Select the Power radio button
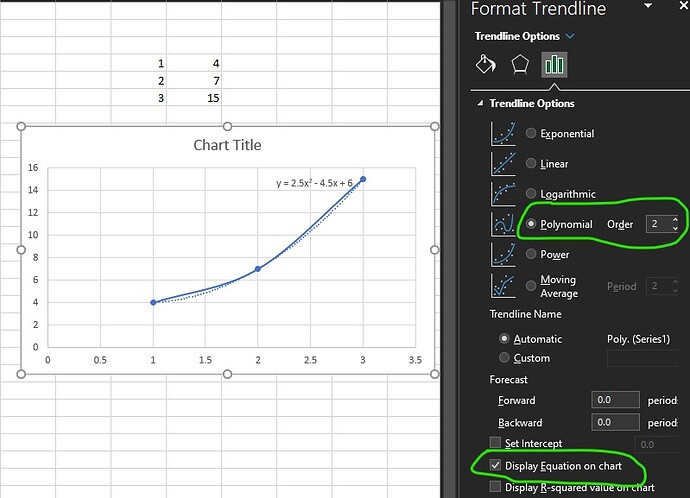The width and height of the screenshot is (690, 498). (x=531, y=254)
